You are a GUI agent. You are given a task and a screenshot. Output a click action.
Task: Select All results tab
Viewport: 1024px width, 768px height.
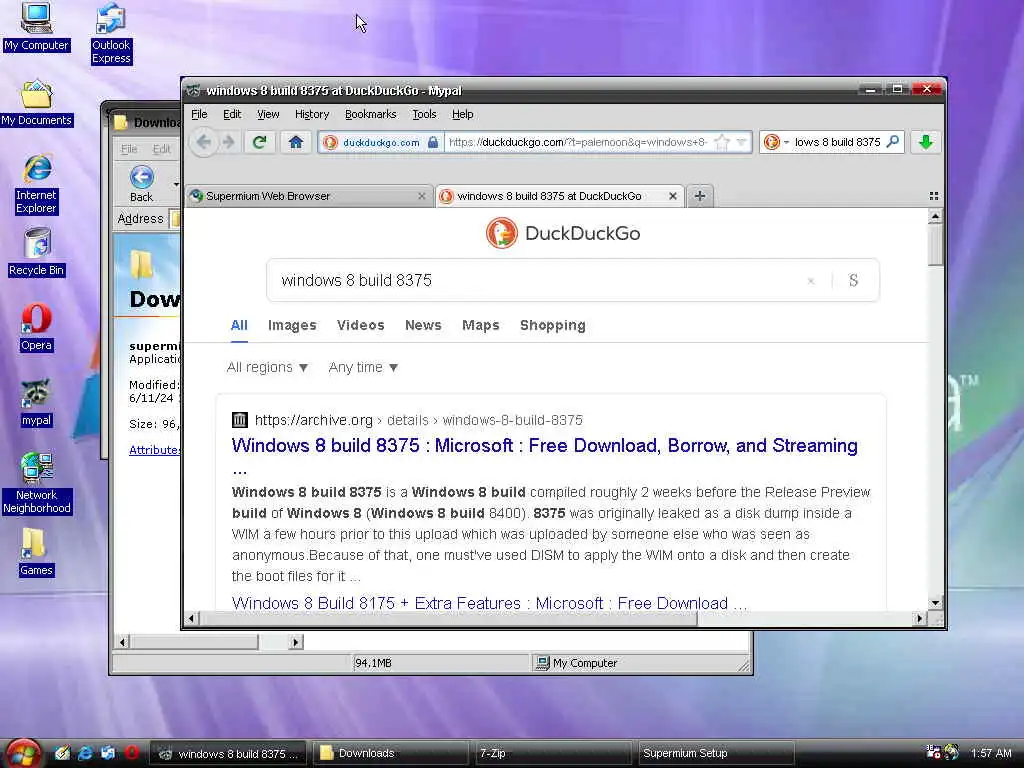tap(239, 325)
